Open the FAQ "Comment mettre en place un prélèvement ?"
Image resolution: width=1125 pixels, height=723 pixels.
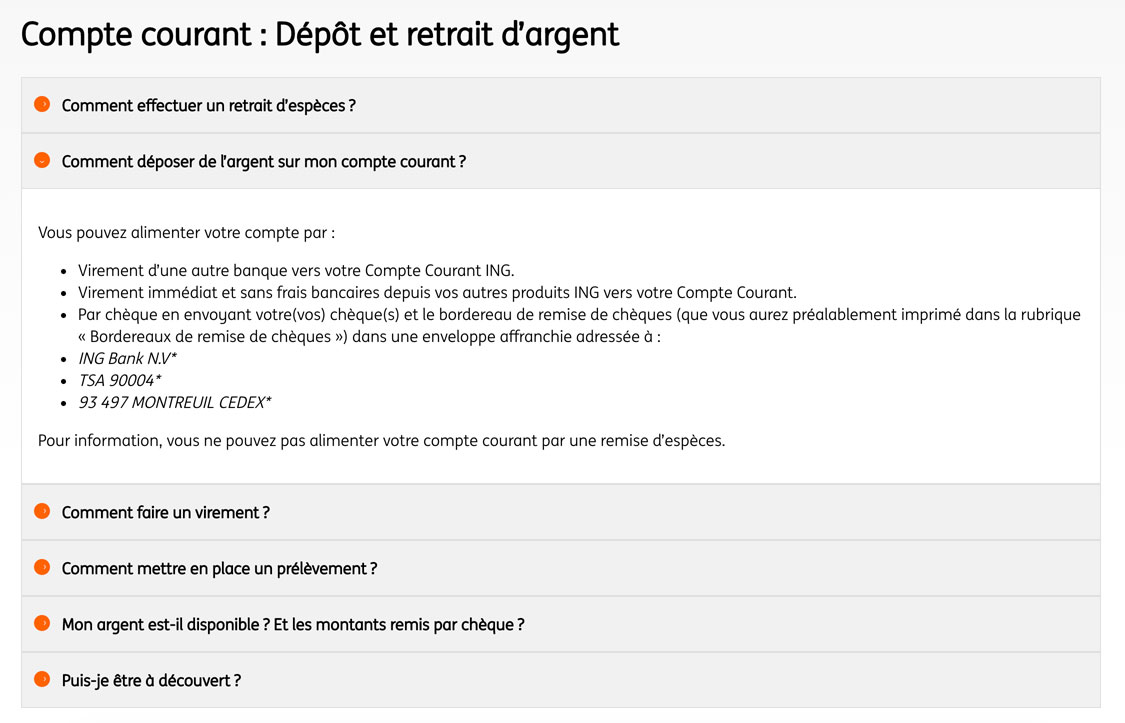pyautogui.click(x=218, y=568)
